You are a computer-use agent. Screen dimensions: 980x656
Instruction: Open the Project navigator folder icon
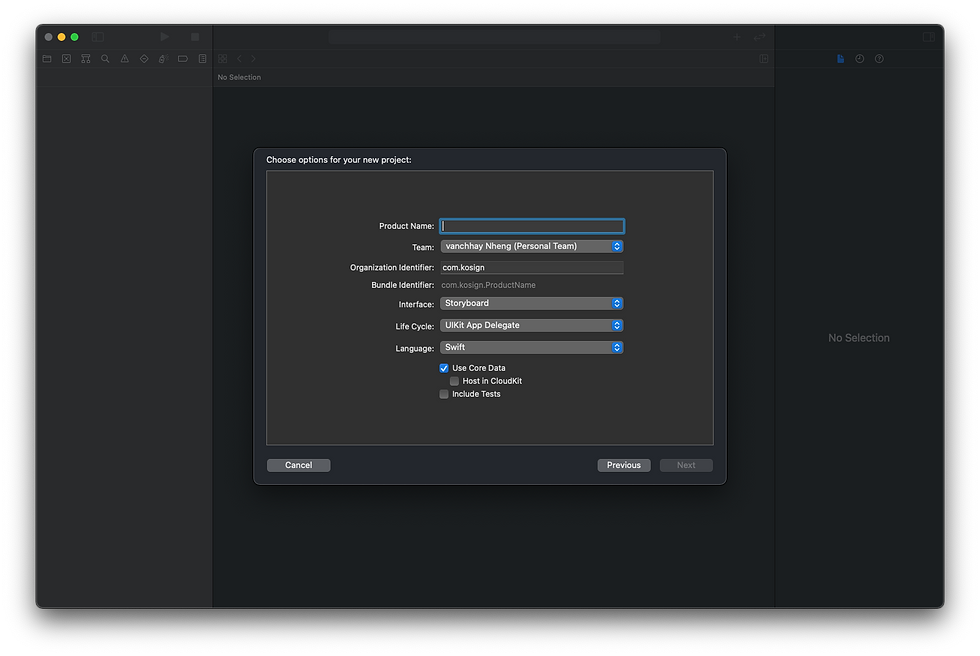click(47, 59)
